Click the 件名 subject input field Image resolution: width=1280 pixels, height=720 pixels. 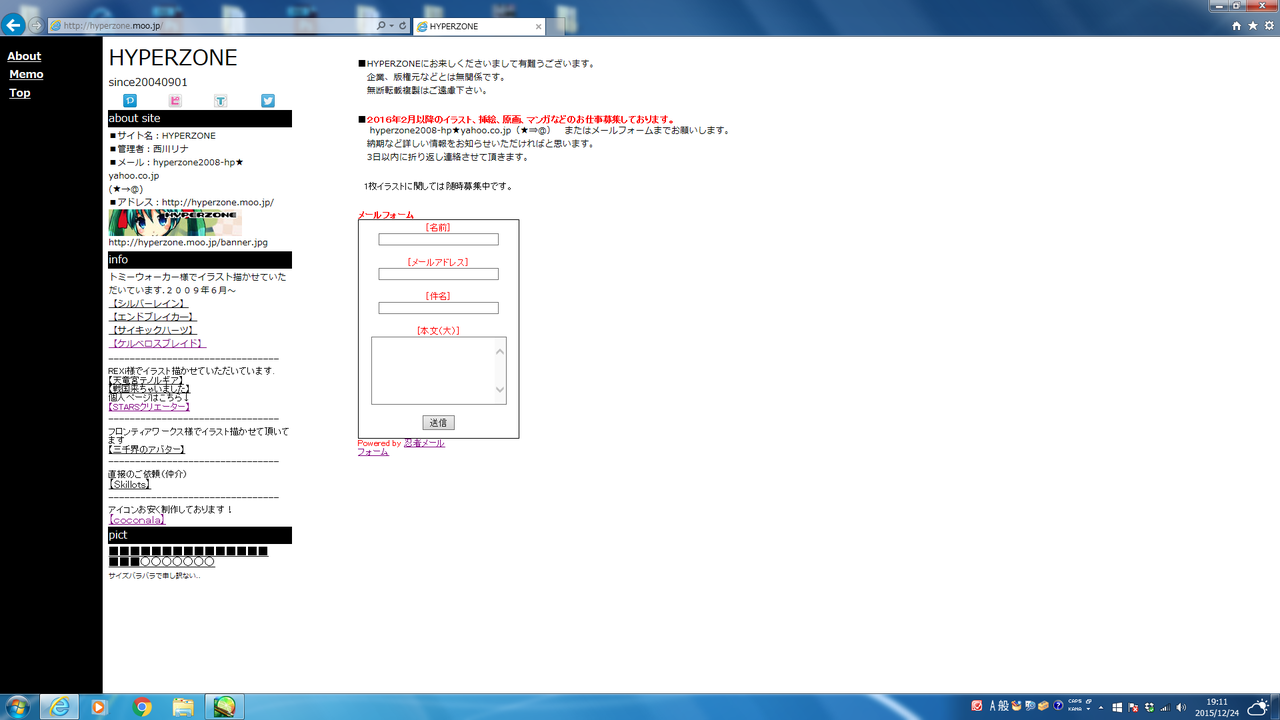438,308
